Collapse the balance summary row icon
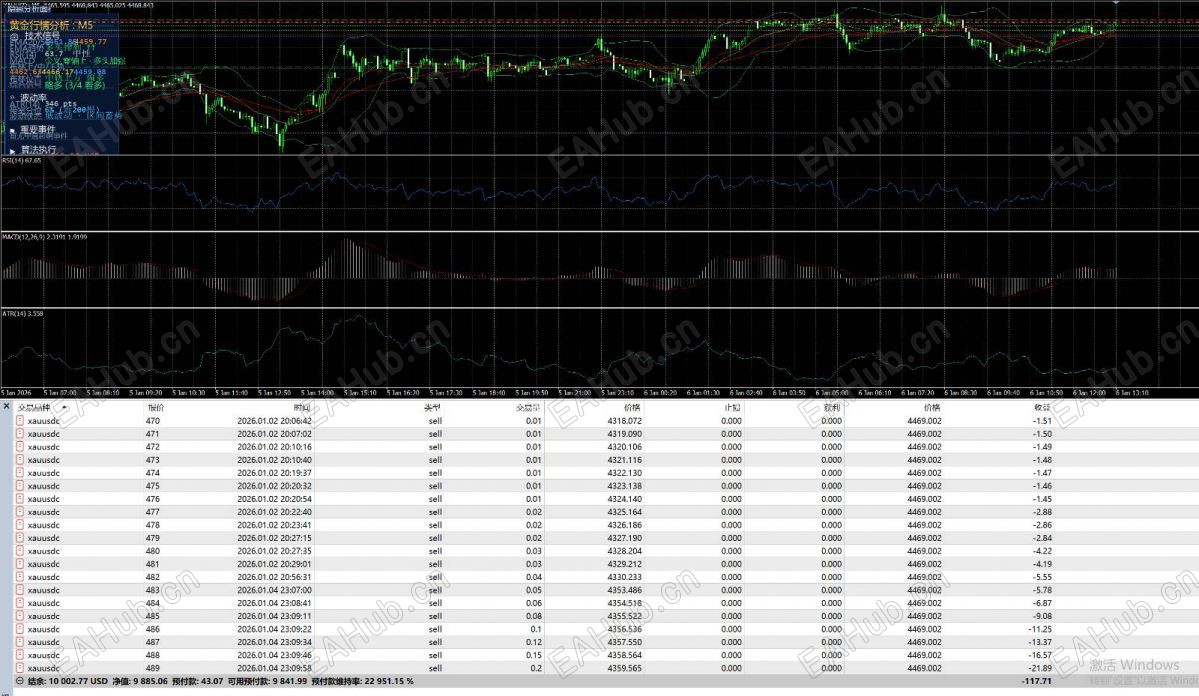 coord(20,681)
